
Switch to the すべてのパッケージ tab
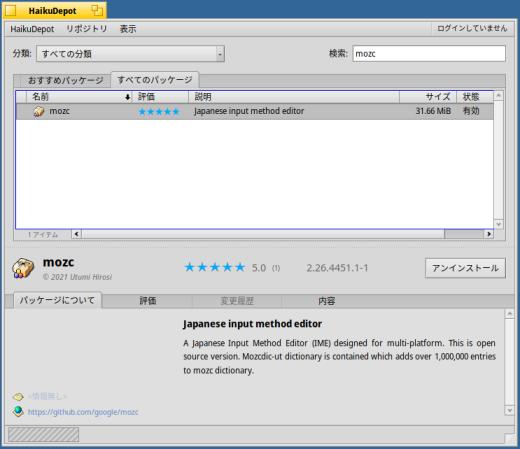coord(155,80)
